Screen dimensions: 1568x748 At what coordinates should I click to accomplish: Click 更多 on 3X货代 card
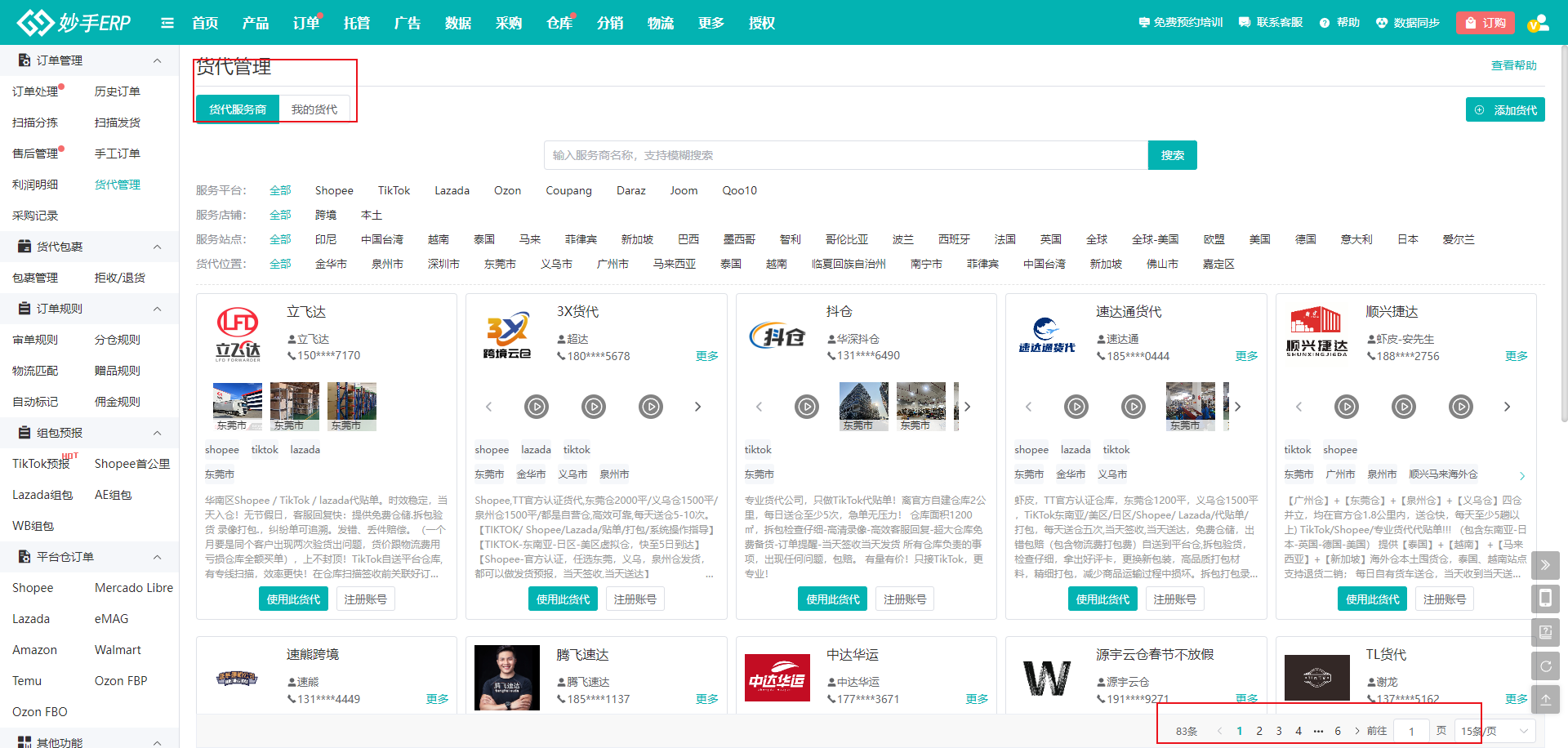707,356
